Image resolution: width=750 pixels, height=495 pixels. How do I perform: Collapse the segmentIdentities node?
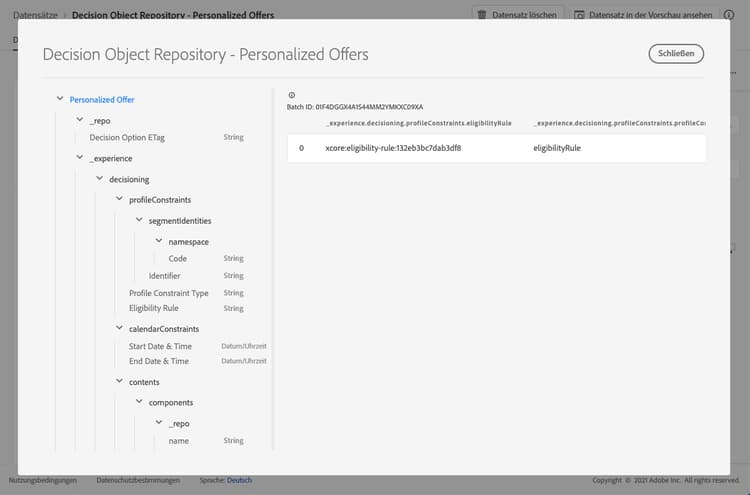[139, 220]
